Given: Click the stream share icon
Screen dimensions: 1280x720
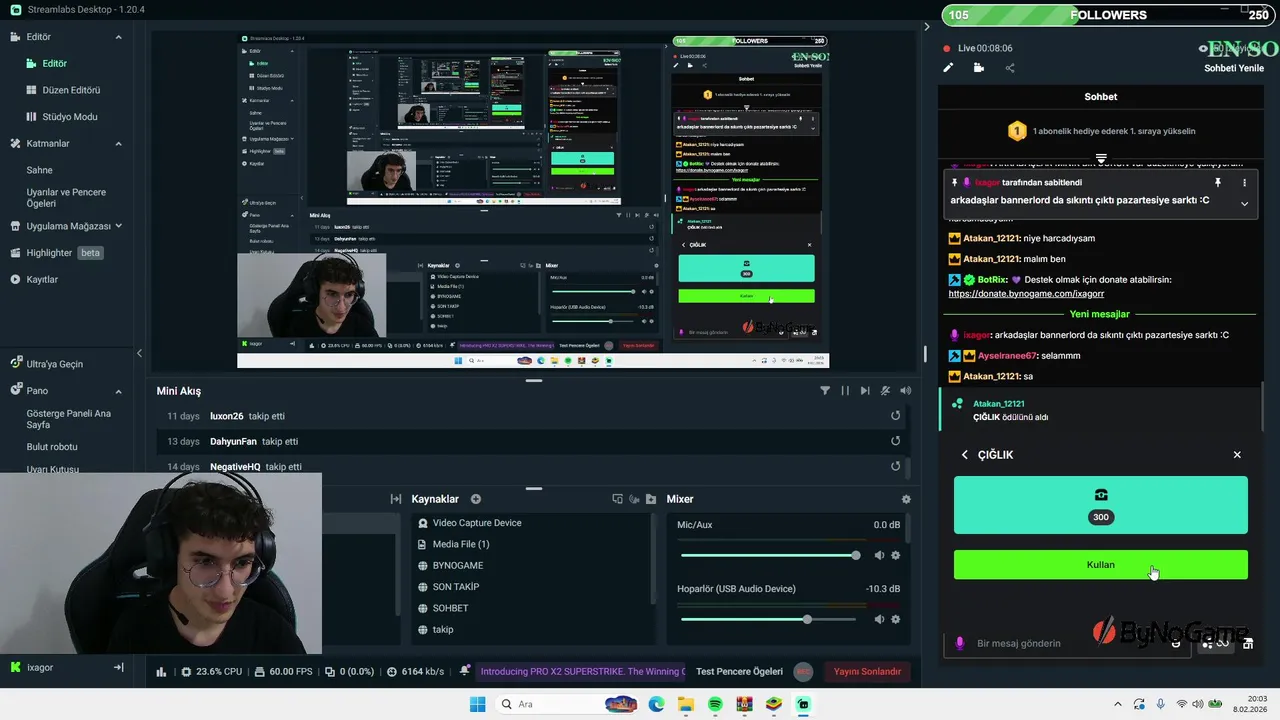Looking at the screenshot, I should point(1010,68).
